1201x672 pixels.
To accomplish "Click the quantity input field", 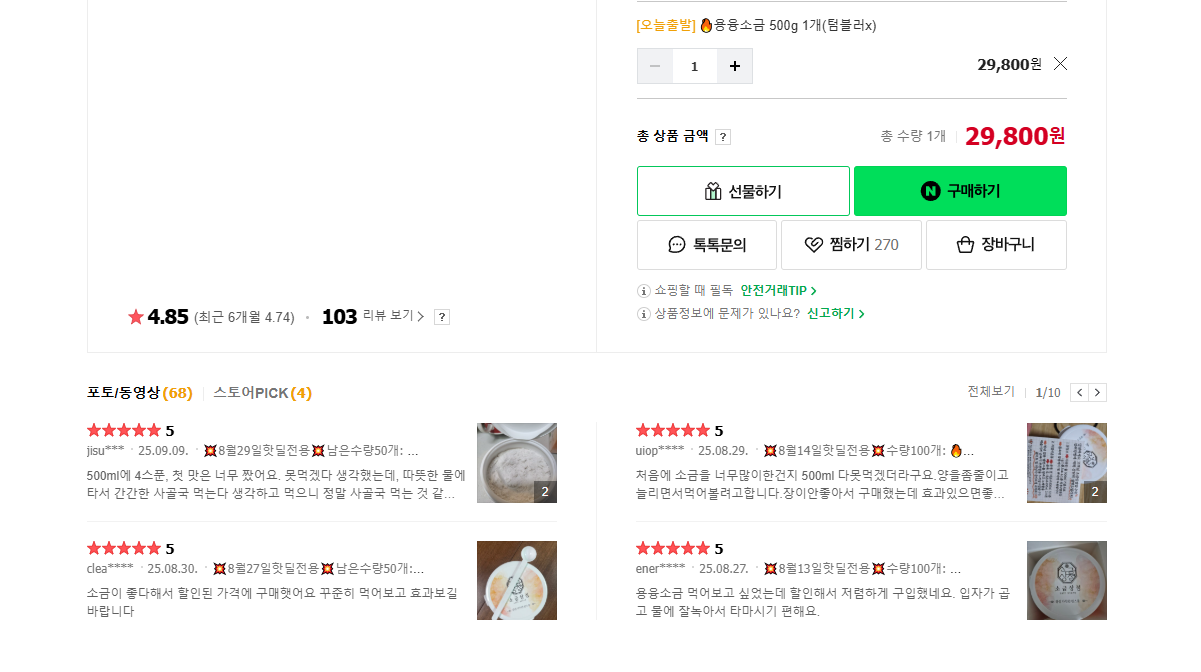I will click(x=695, y=66).
